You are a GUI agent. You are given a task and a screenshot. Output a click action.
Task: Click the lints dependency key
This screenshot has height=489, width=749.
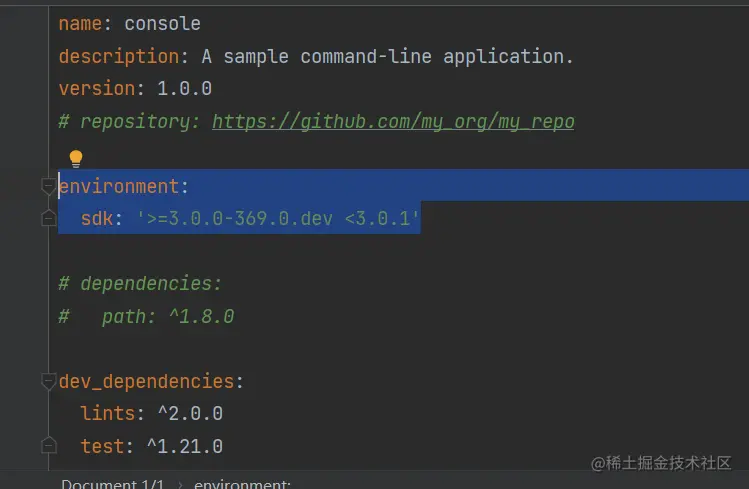click(x=107, y=413)
